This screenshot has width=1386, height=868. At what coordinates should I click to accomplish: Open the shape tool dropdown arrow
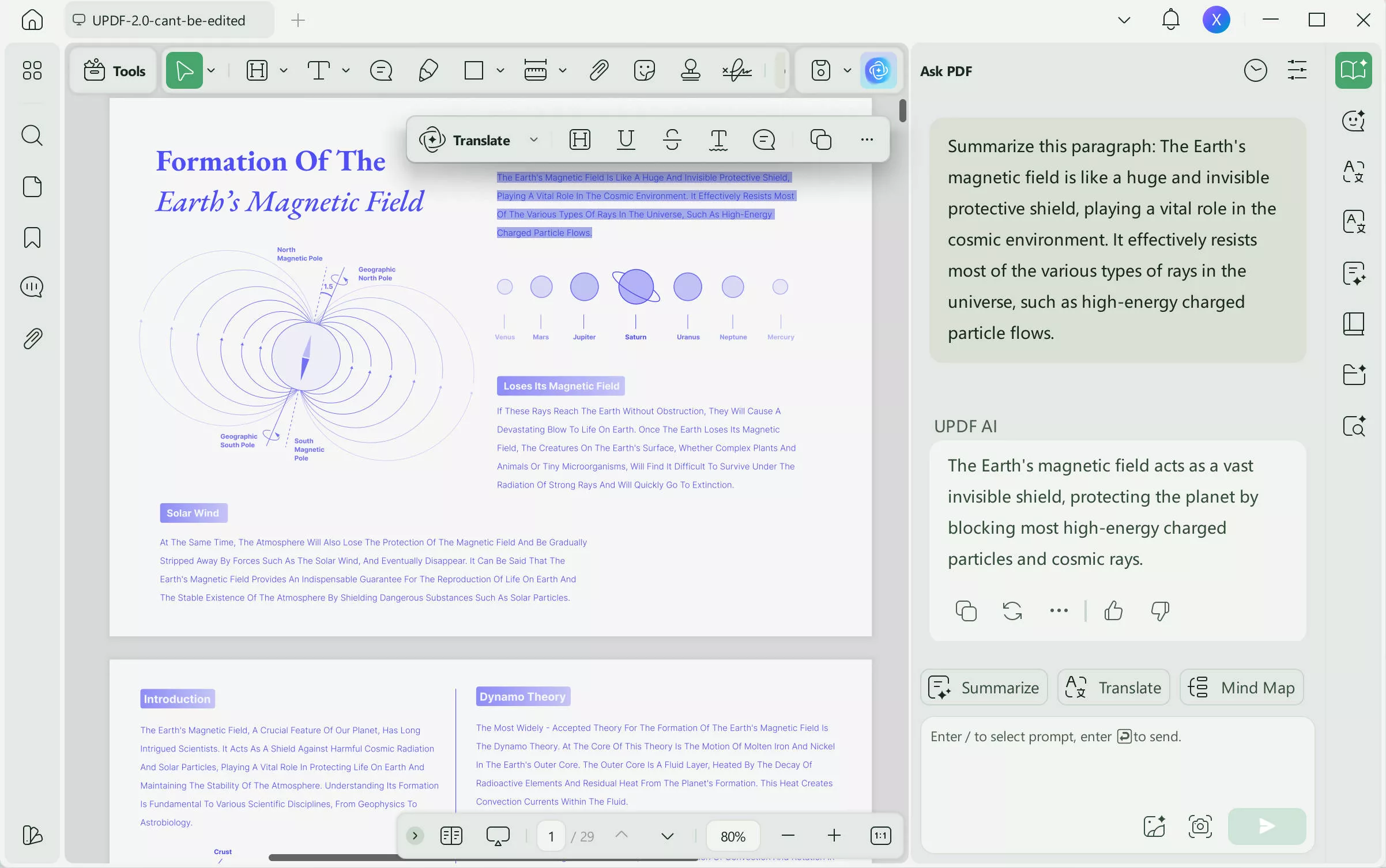500,71
